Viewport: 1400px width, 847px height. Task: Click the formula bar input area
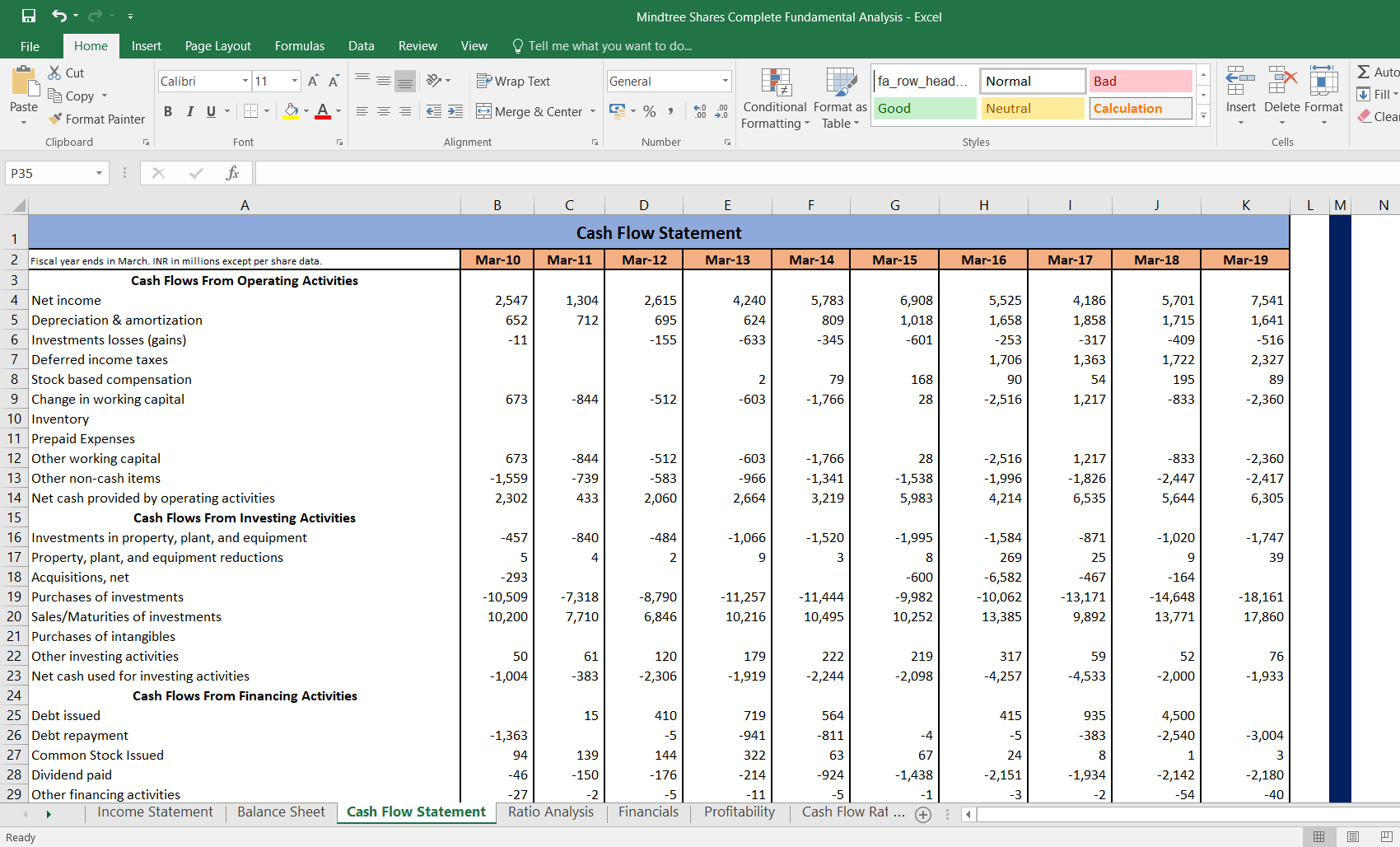[827, 173]
